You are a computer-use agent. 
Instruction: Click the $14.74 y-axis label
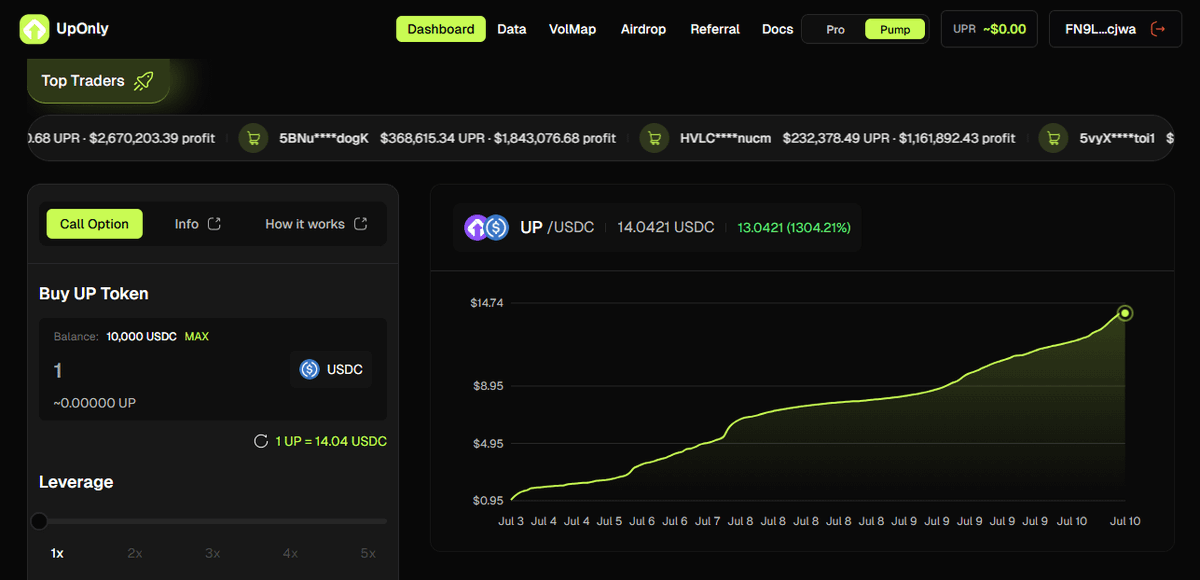pos(487,303)
